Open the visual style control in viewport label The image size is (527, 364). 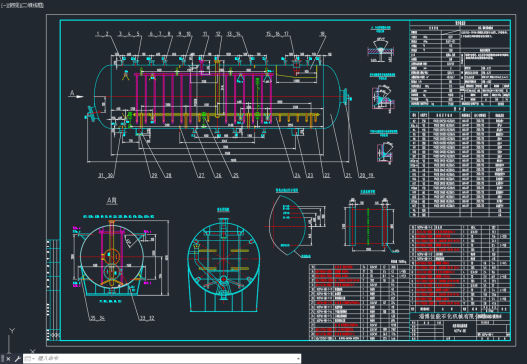tap(32, 5)
